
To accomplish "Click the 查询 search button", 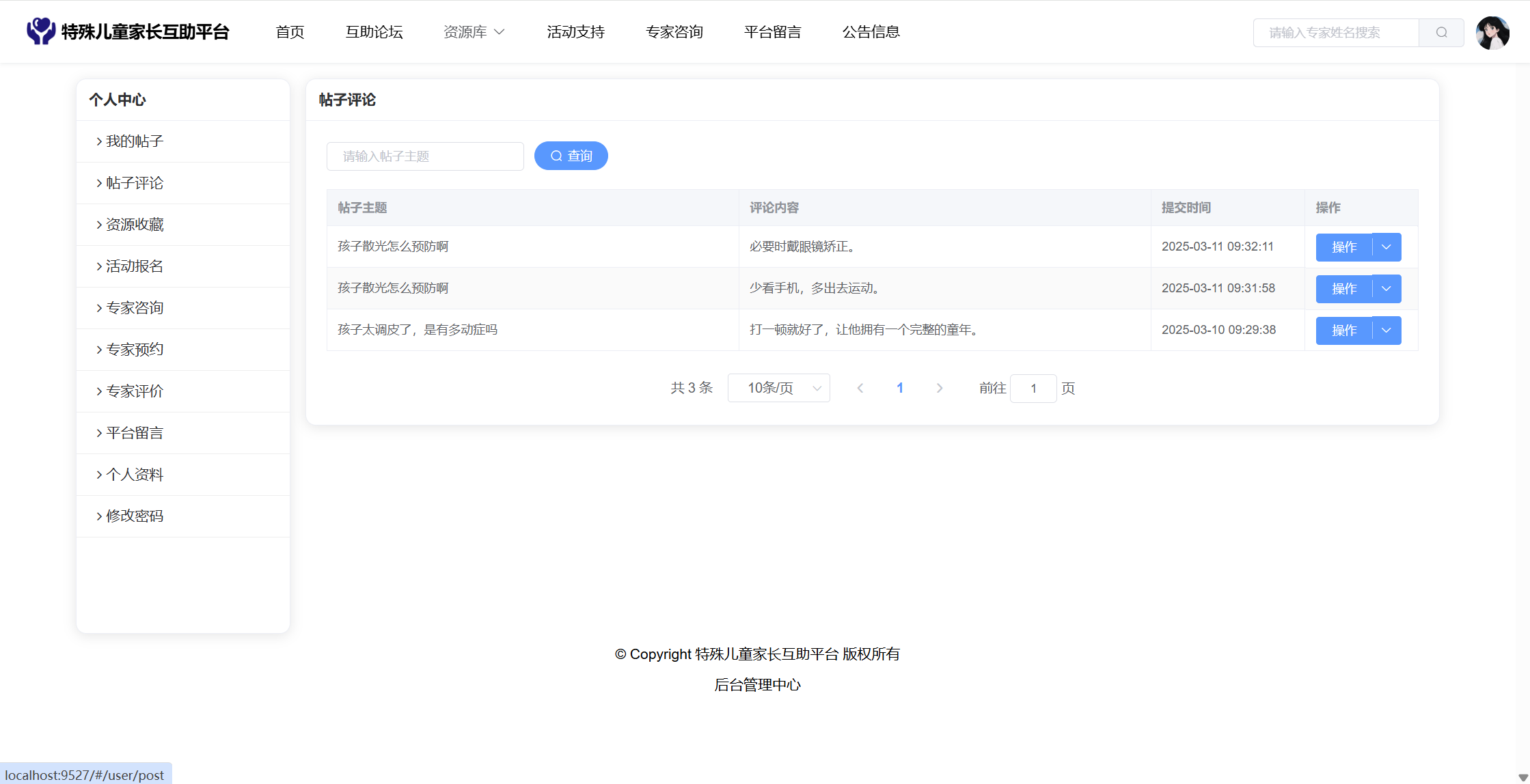I will pyautogui.click(x=571, y=156).
